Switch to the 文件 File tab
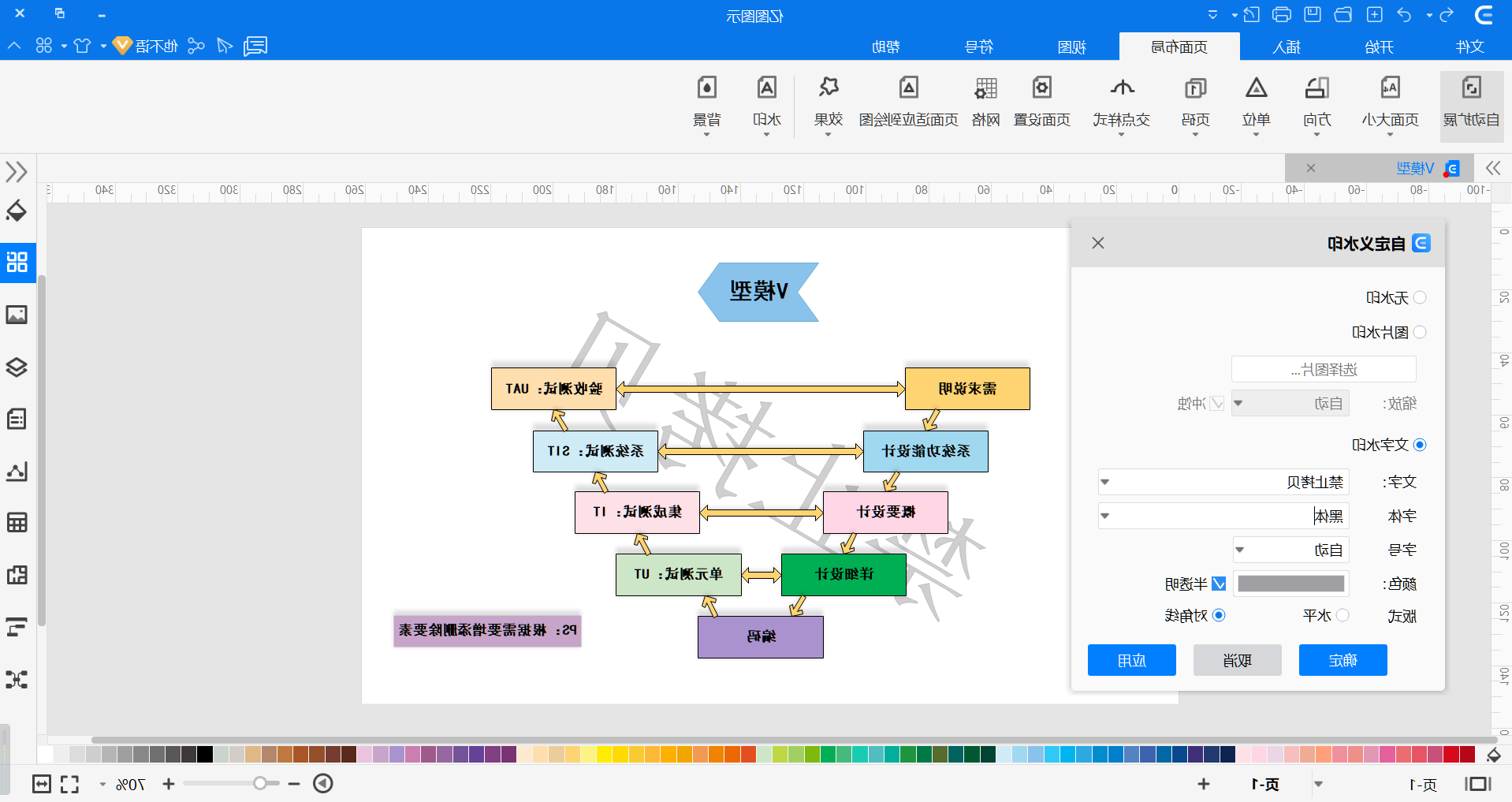This screenshot has width=1512, height=802. (x=1469, y=47)
